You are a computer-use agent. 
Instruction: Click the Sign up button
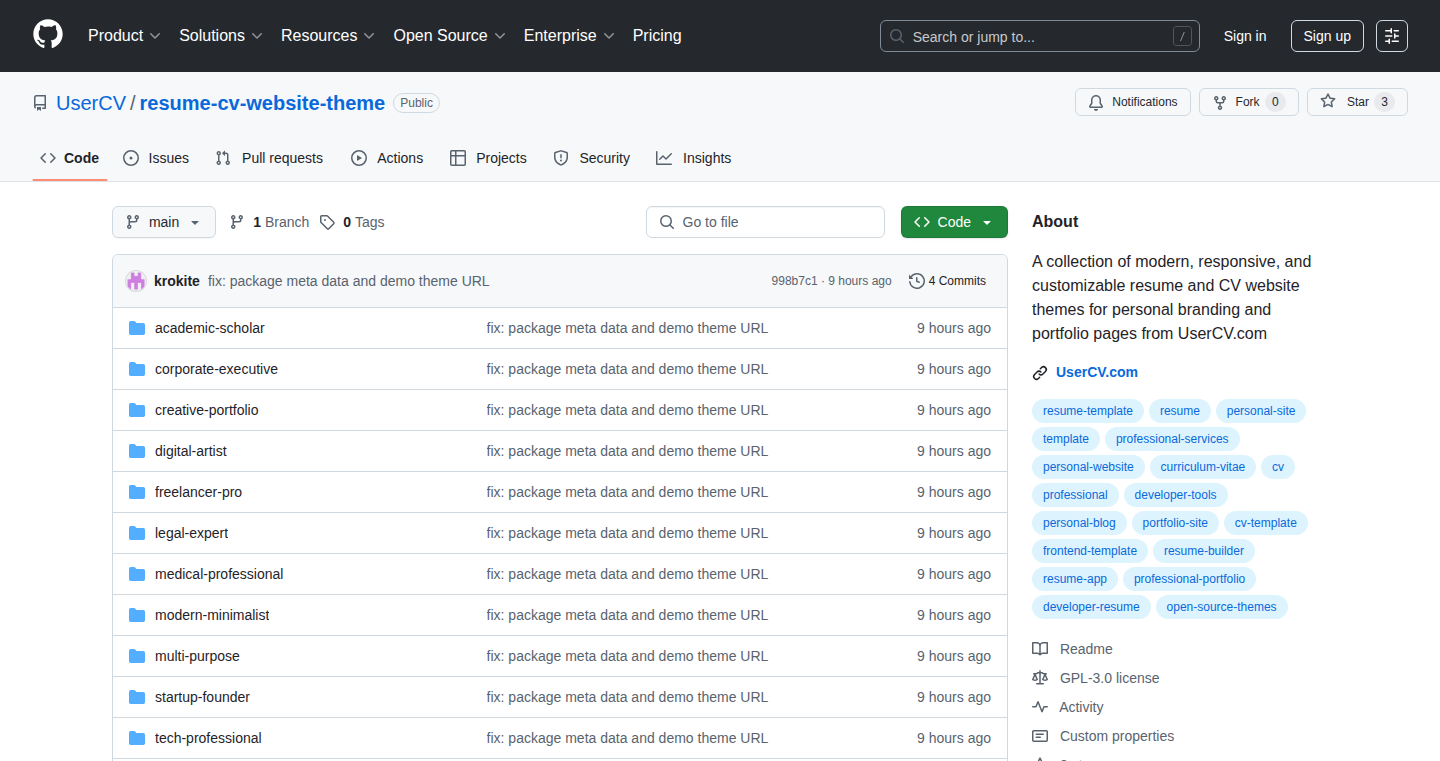pyautogui.click(x=1327, y=36)
